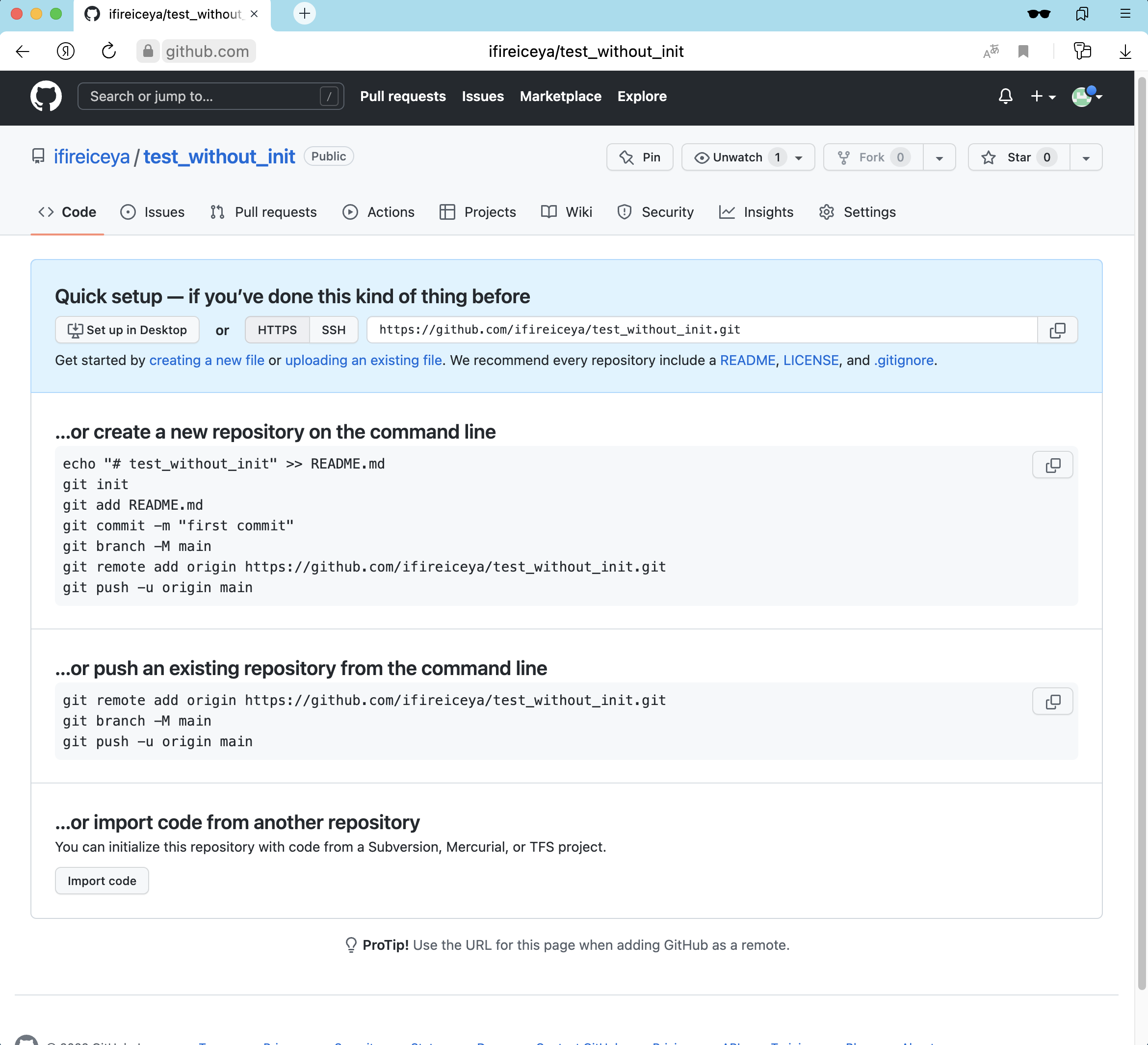Copy the repository HTTPS URL to clipboard
Viewport: 1148px width, 1045px height.
point(1057,330)
